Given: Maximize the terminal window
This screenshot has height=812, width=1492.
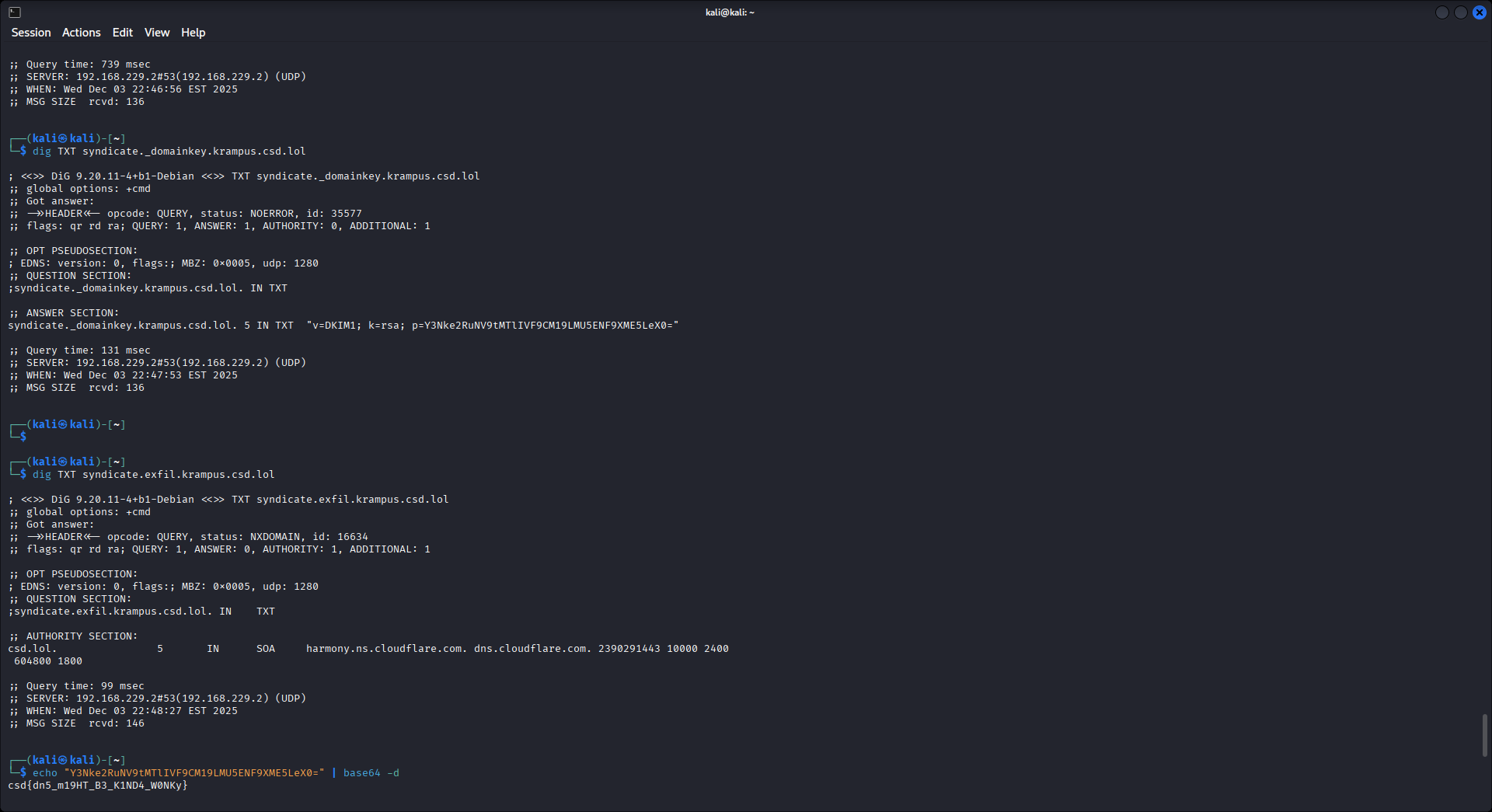Looking at the screenshot, I should click(1460, 12).
